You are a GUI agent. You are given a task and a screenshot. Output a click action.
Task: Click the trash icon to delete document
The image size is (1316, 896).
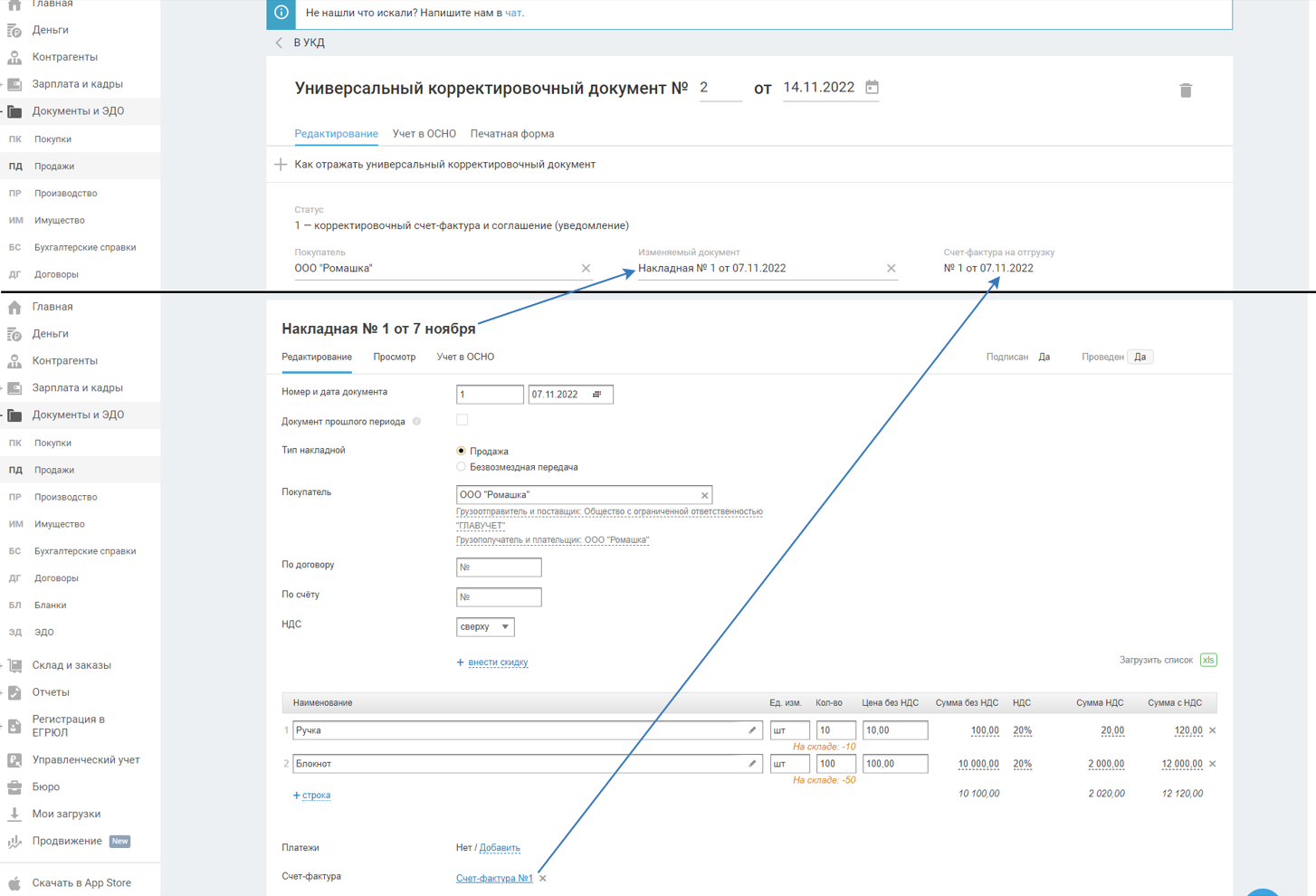(x=1185, y=91)
